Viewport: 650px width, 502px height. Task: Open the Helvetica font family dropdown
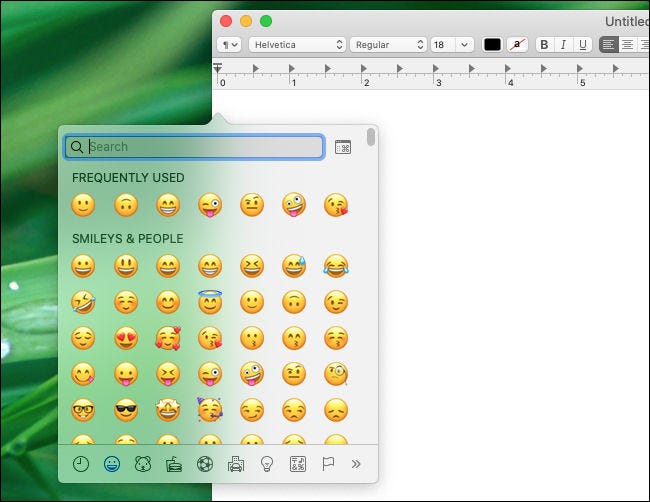point(297,45)
